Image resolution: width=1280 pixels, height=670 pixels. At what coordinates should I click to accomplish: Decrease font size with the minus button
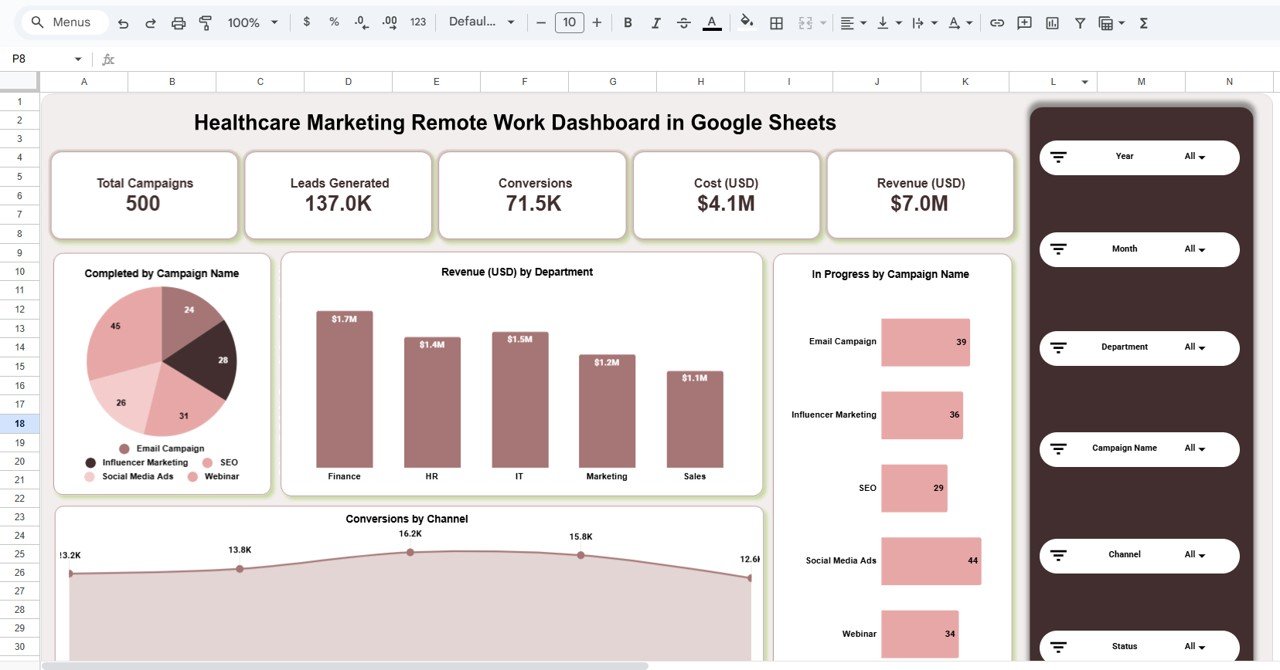pyautogui.click(x=541, y=21)
